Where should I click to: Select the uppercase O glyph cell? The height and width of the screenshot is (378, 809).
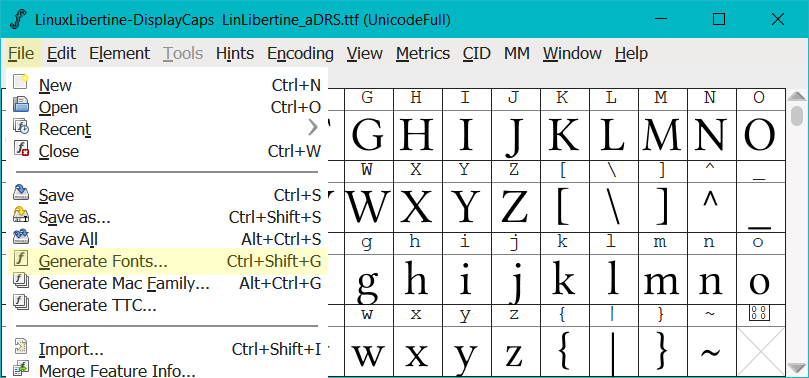click(761, 135)
